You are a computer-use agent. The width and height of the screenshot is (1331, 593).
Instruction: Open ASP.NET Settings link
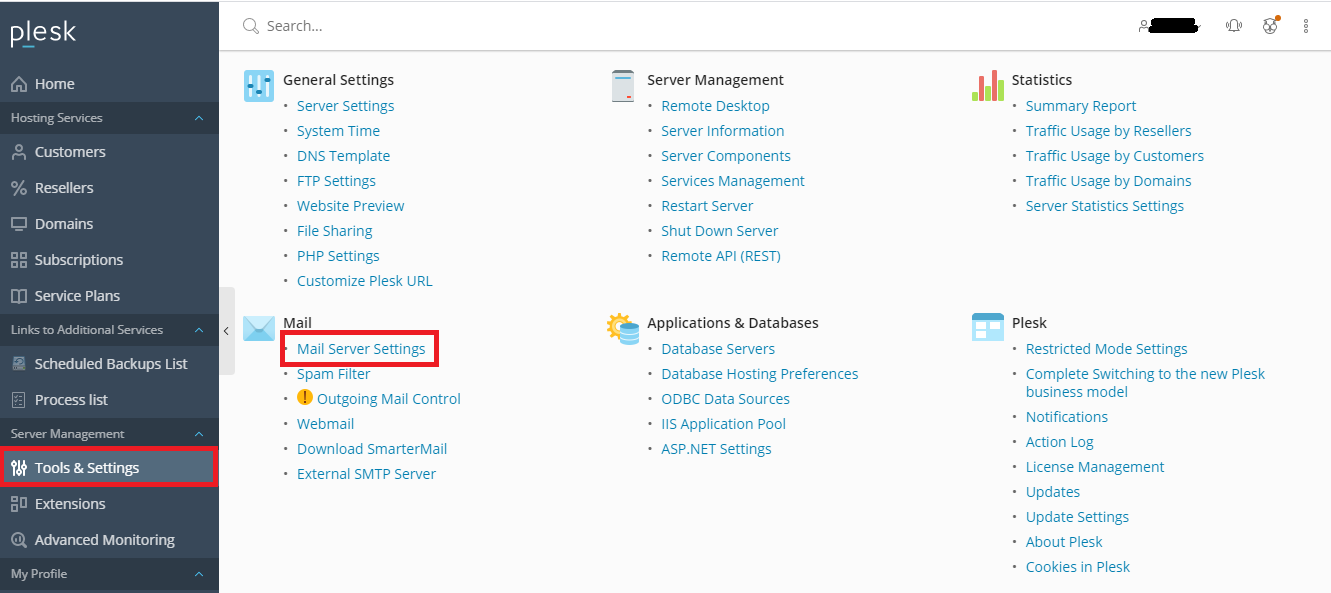(x=716, y=449)
